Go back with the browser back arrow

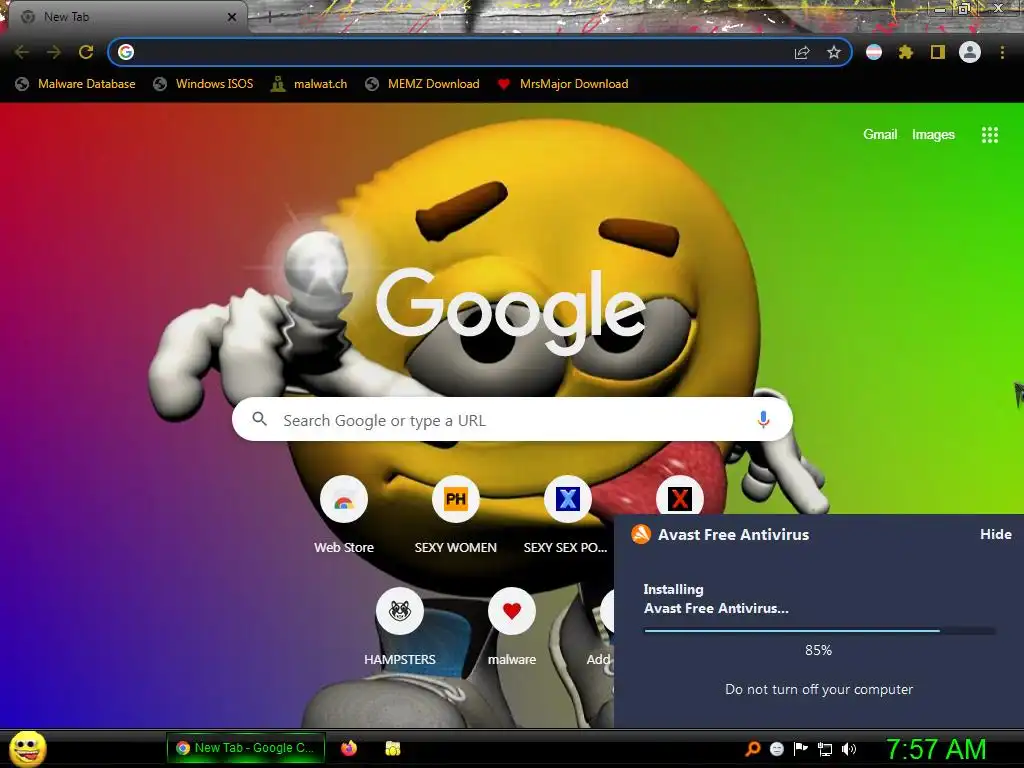[x=22, y=52]
